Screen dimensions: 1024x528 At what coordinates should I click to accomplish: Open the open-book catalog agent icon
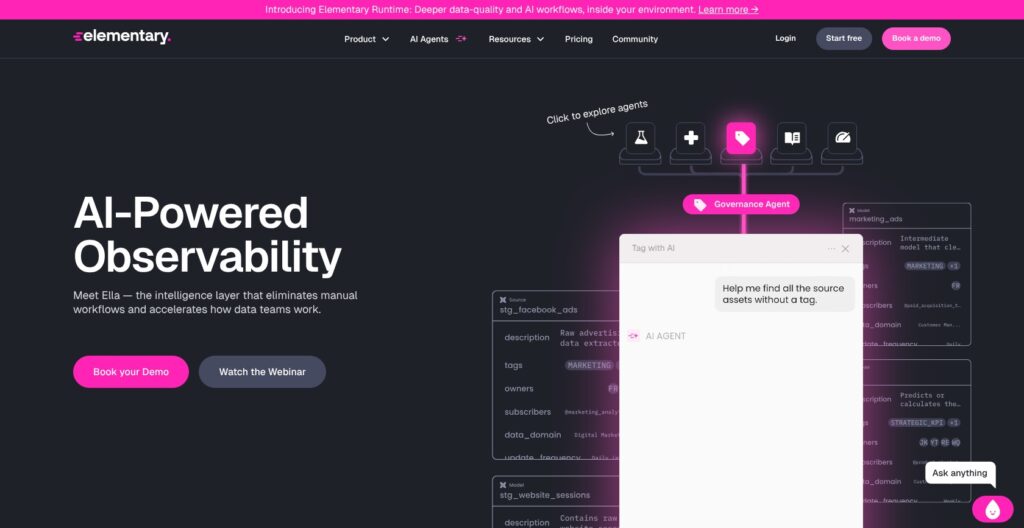pyautogui.click(x=792, y=139)
